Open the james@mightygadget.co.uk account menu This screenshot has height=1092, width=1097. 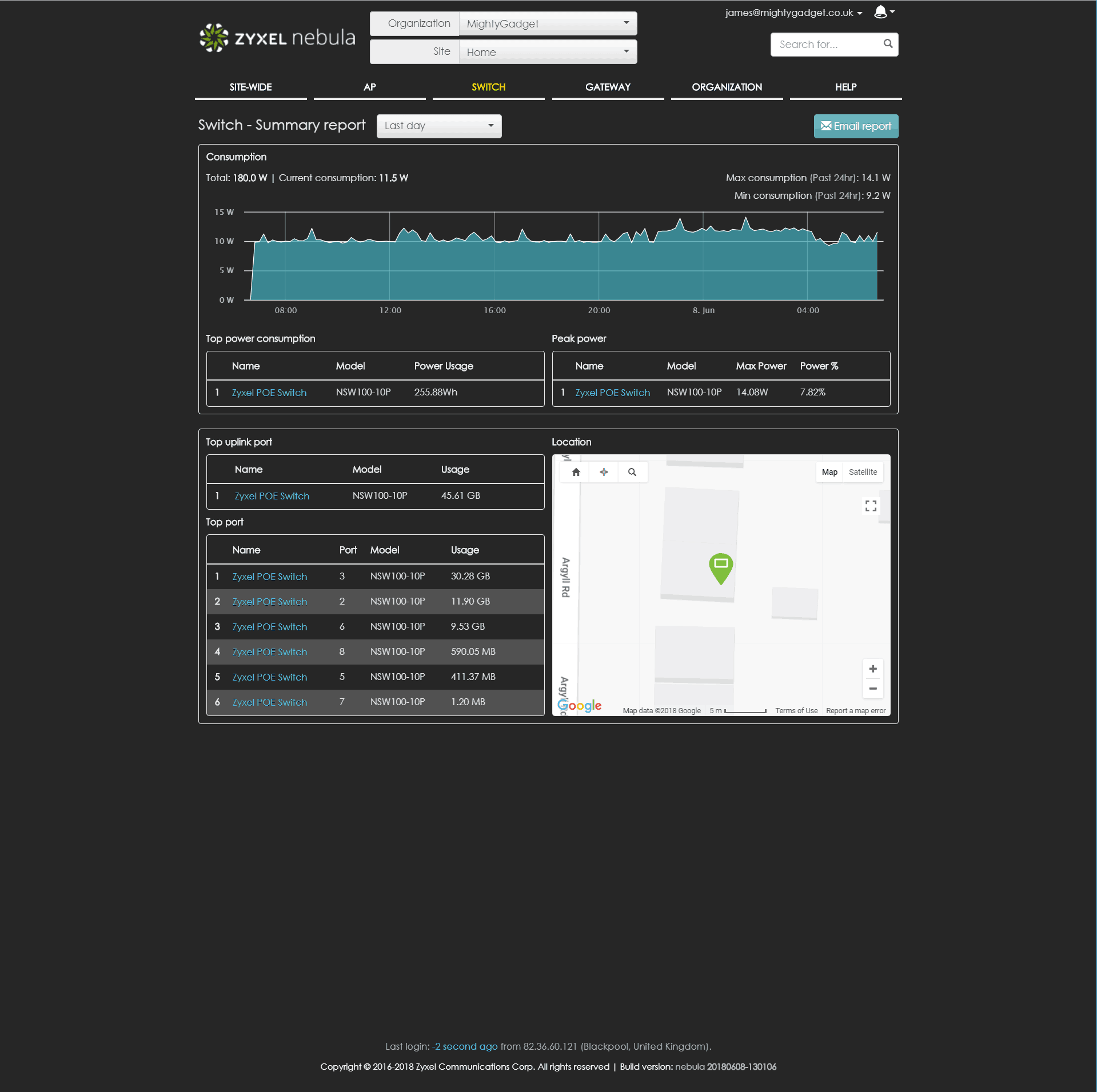coord(793,13)
